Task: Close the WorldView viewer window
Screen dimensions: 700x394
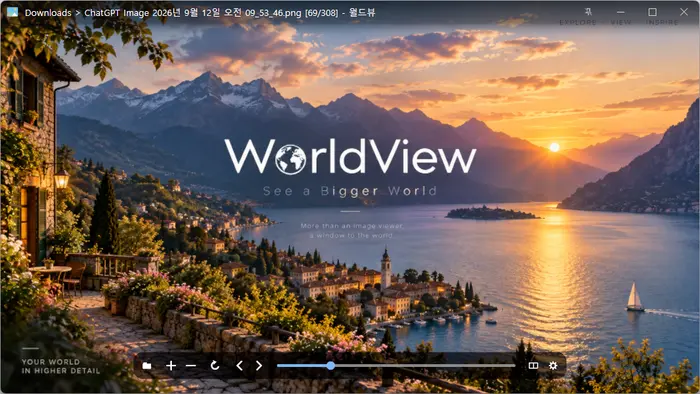Action: point(684,12)
